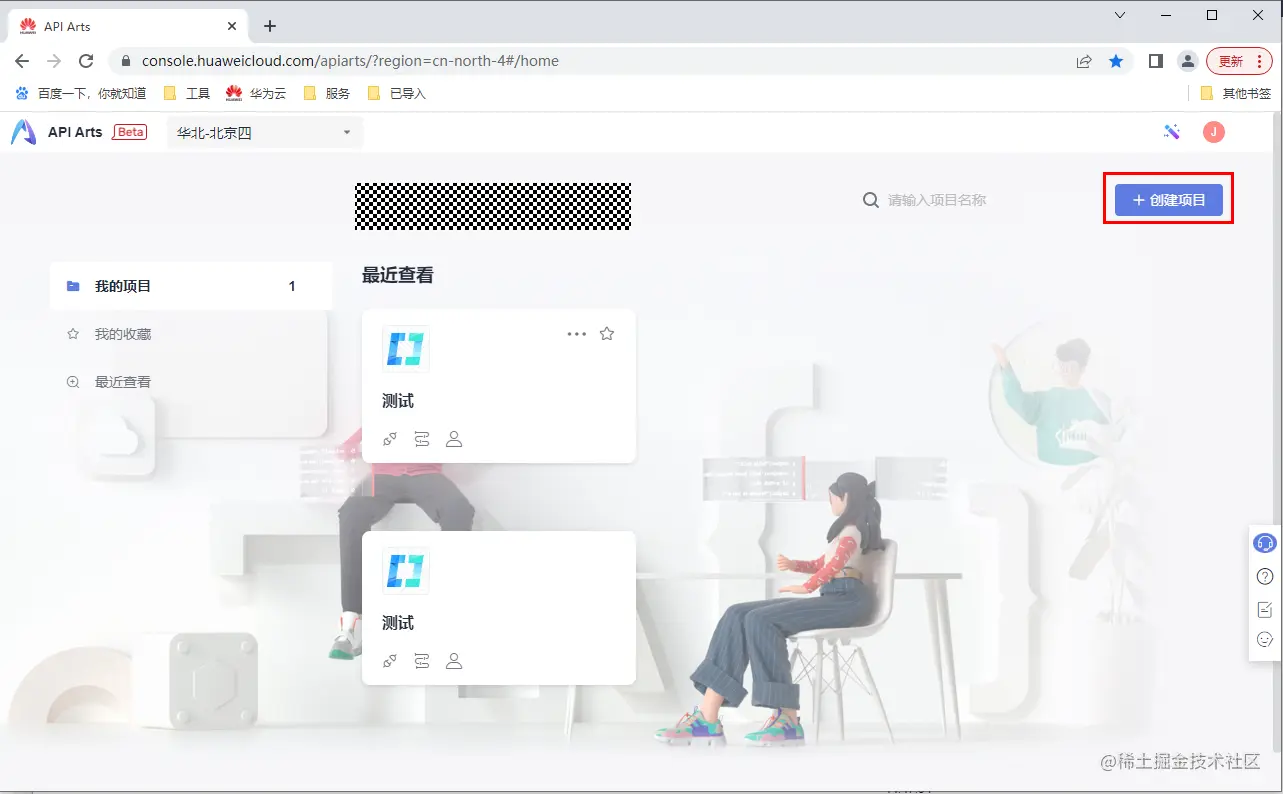Click the Beta badge next to API Arts
The image size is (1283, 794).
pyautogui.click(x=130, y=132)
